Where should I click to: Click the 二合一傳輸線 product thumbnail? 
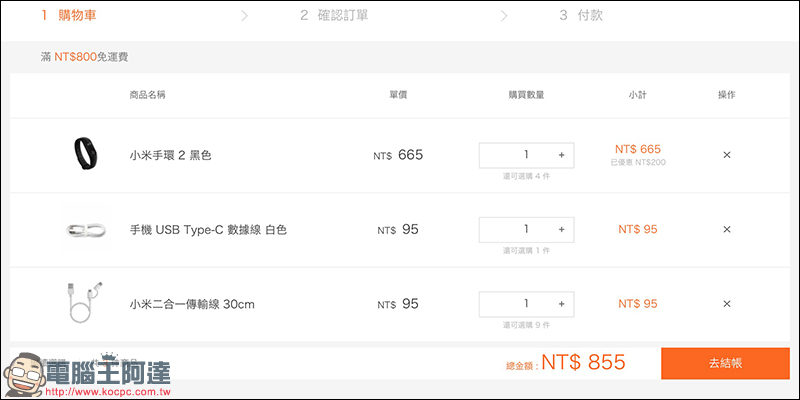pyautogui.click(x=85, y=302)
